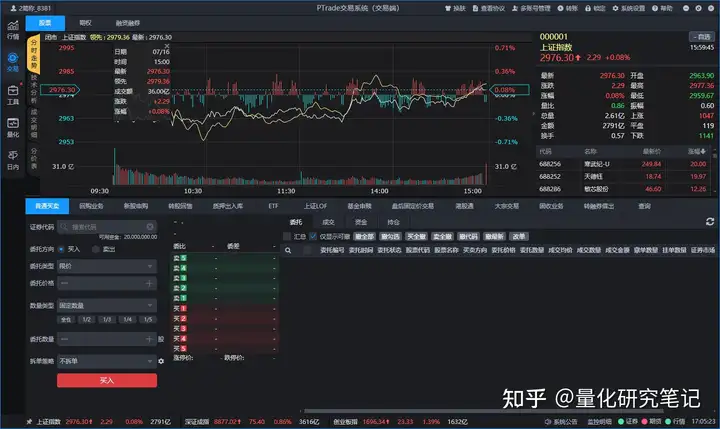Open the 交易 trading sidebar icon
The width and height of the screenshot is (720, 429).
(x=13, y=62)
